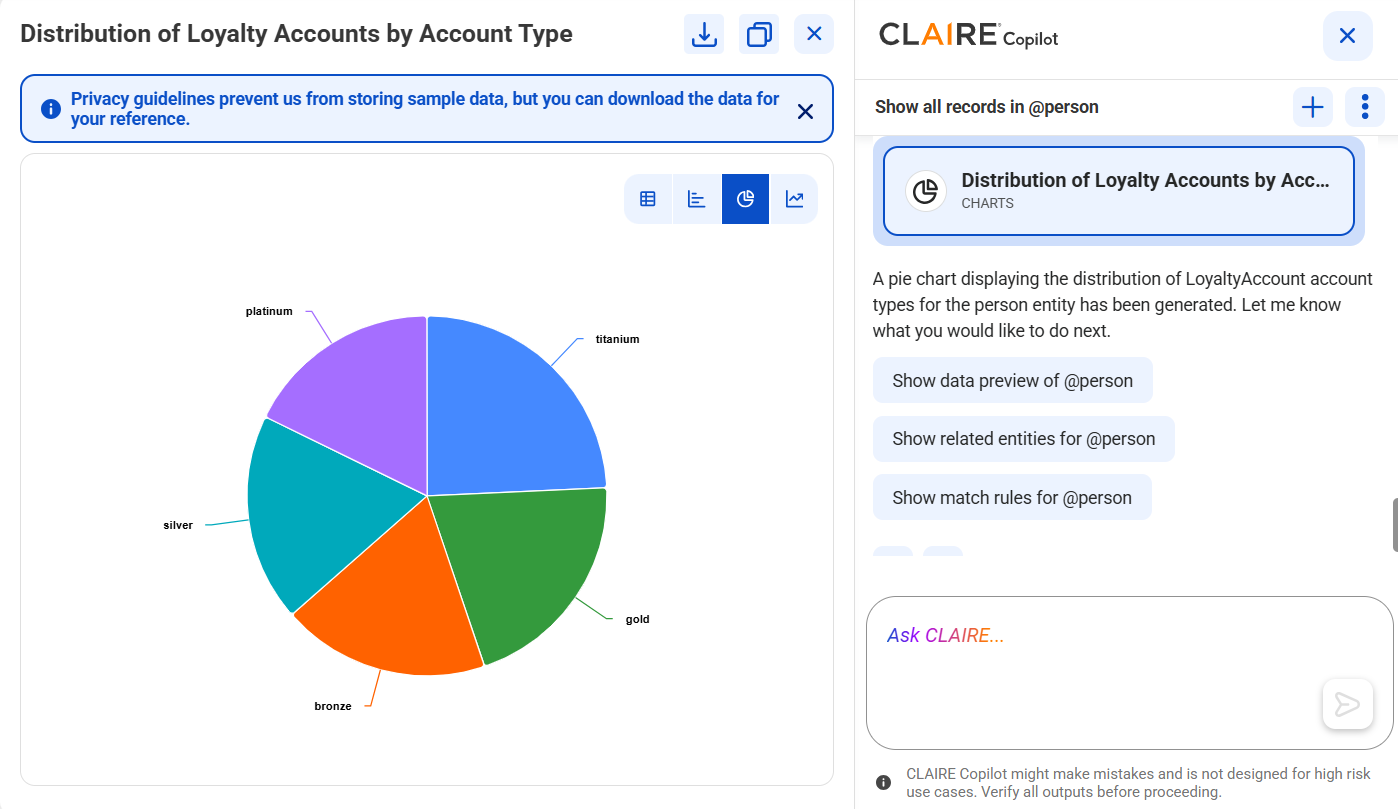The height and width of the screenshot is (809, 1398).
Task: Click Show related entities for @person
Action: tap(1024, 439)
